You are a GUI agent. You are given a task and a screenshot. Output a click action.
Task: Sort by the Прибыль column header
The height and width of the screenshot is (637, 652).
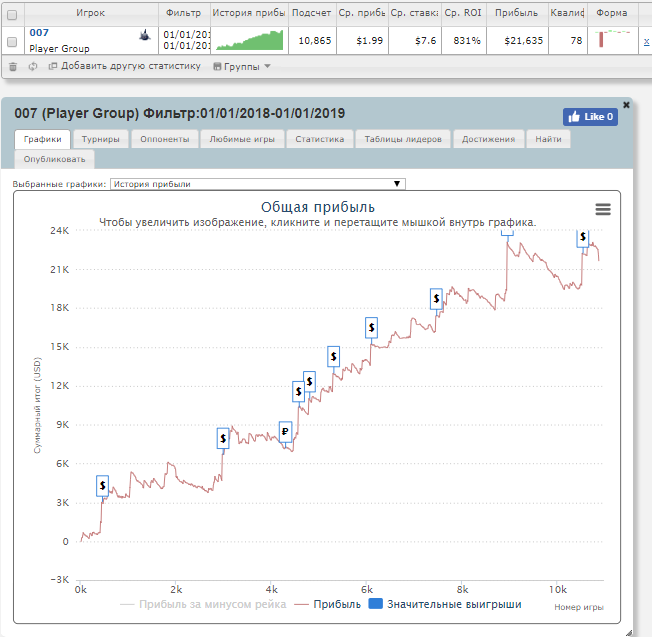517,13
